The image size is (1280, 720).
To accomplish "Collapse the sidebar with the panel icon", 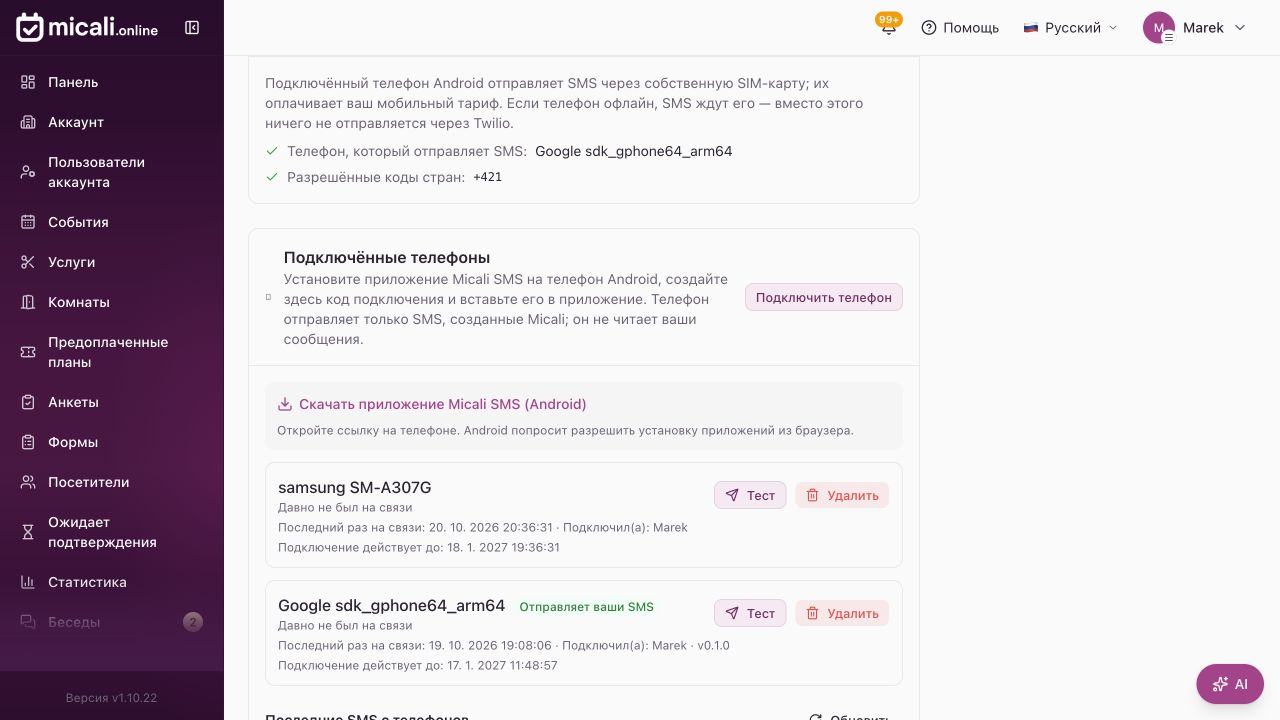I will pyautogui.click(x=192, y=28).
